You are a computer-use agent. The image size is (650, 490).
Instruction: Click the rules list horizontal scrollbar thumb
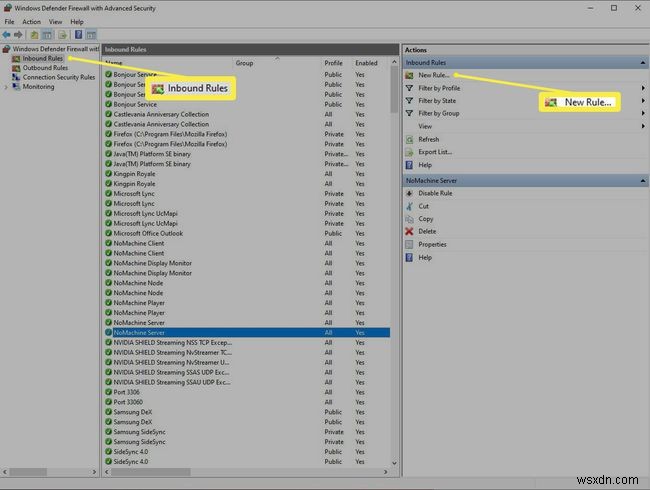click(151, 472)
